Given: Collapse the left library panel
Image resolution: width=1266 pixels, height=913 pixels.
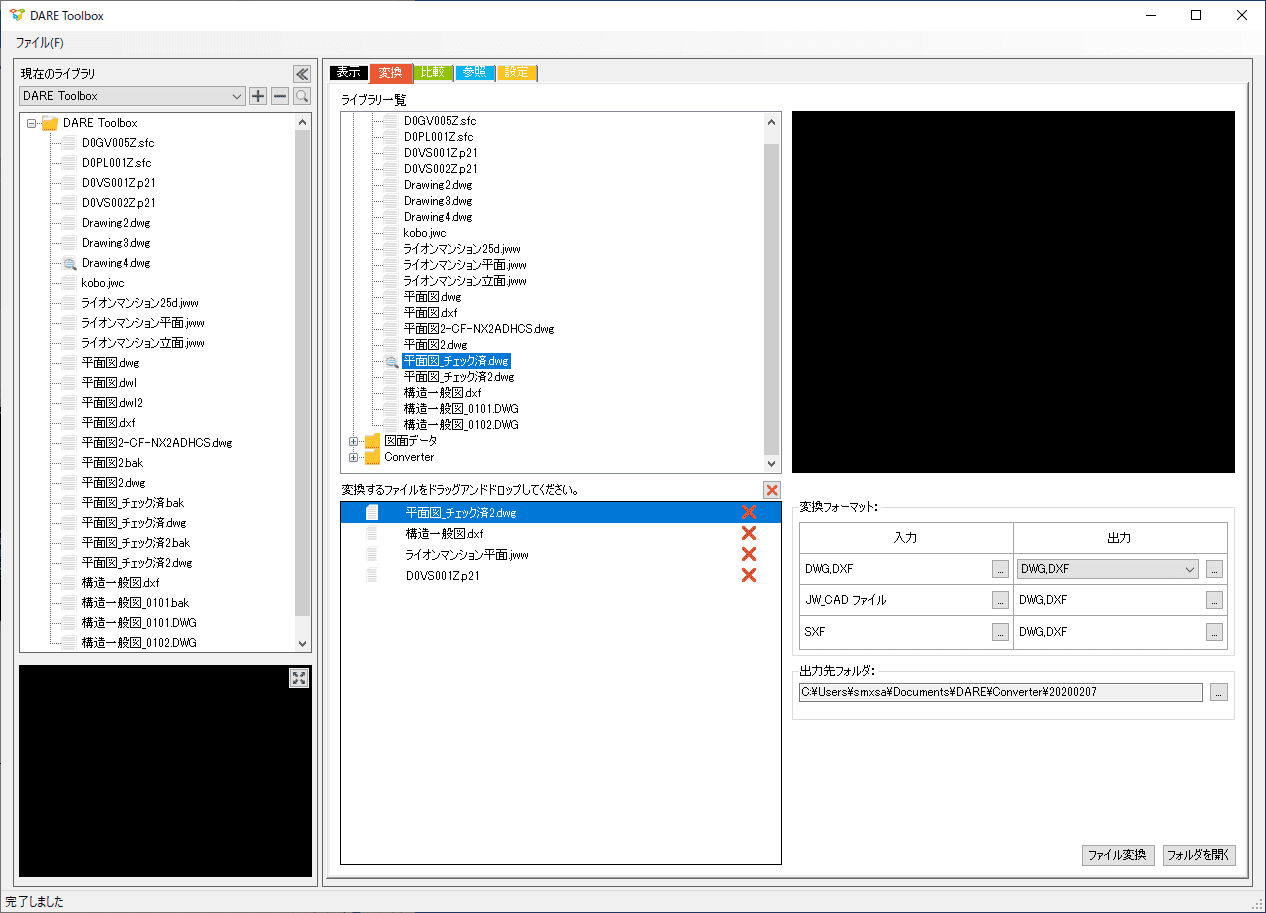Looking at the screenshot, I should click(301, 73).
